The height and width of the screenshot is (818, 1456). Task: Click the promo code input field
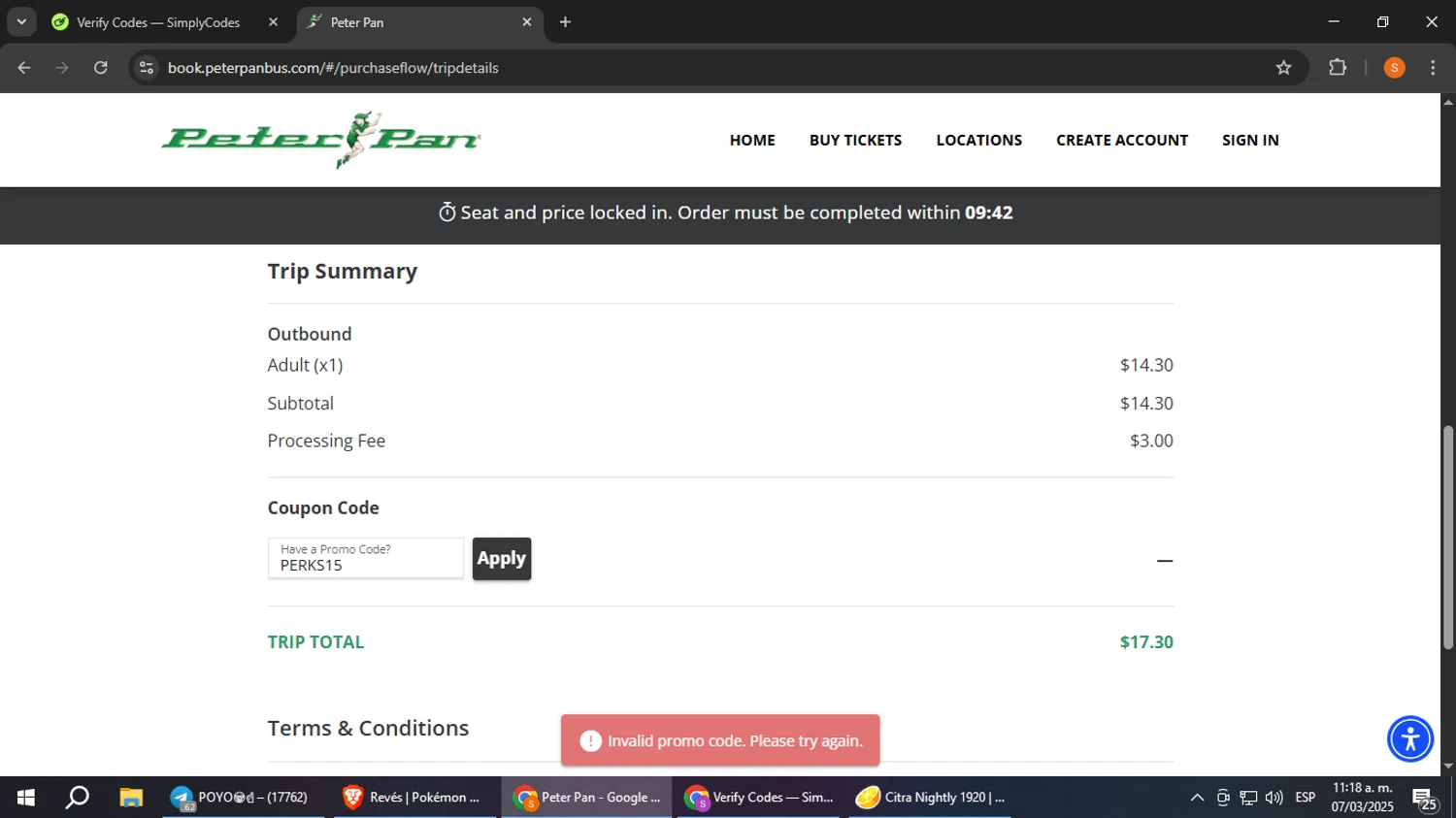coord(366,558)
